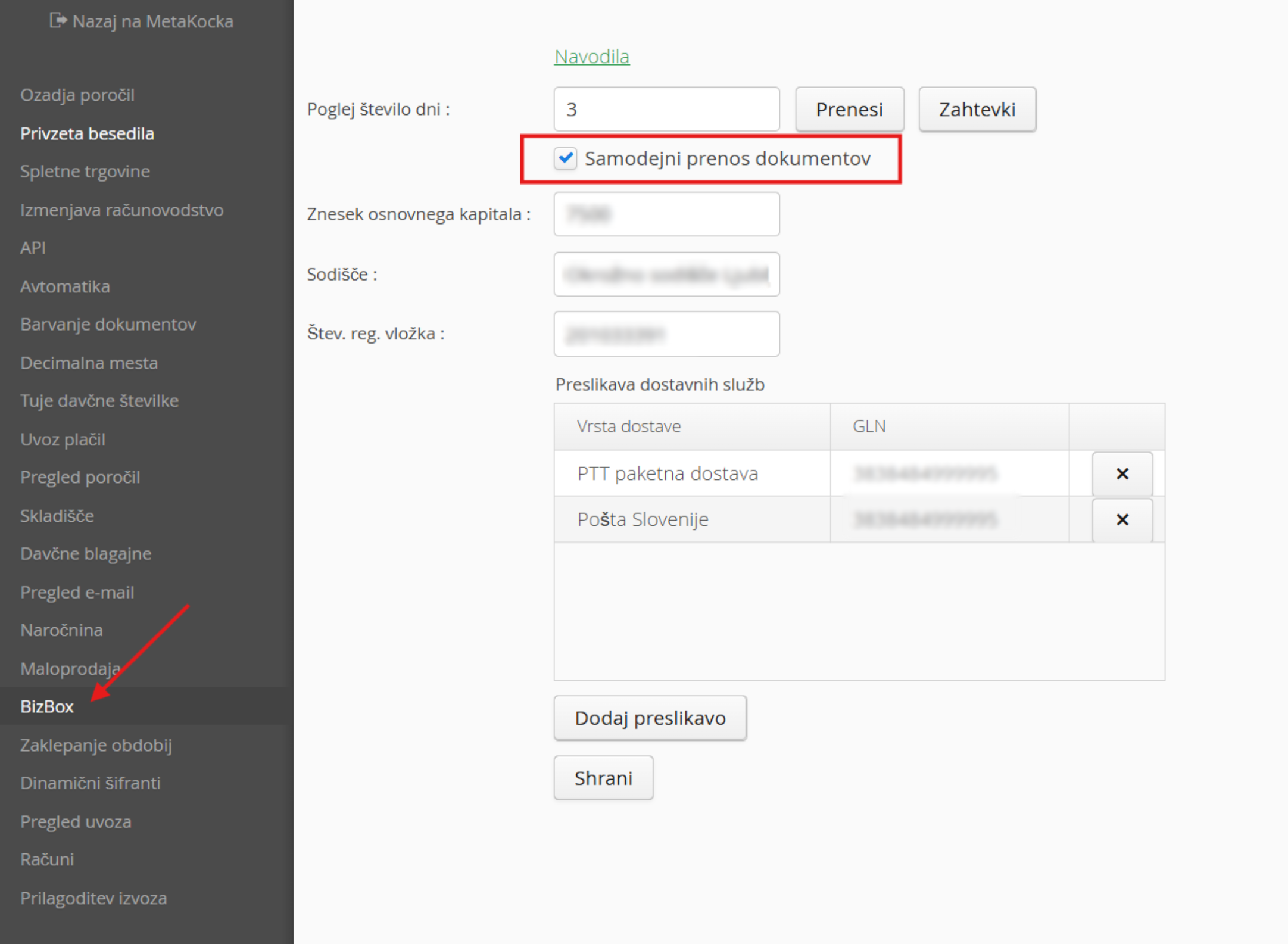1288x944 pixels.
Task: Click the Nazaj na MetaKocka exit icon
Action: point(58,21)
